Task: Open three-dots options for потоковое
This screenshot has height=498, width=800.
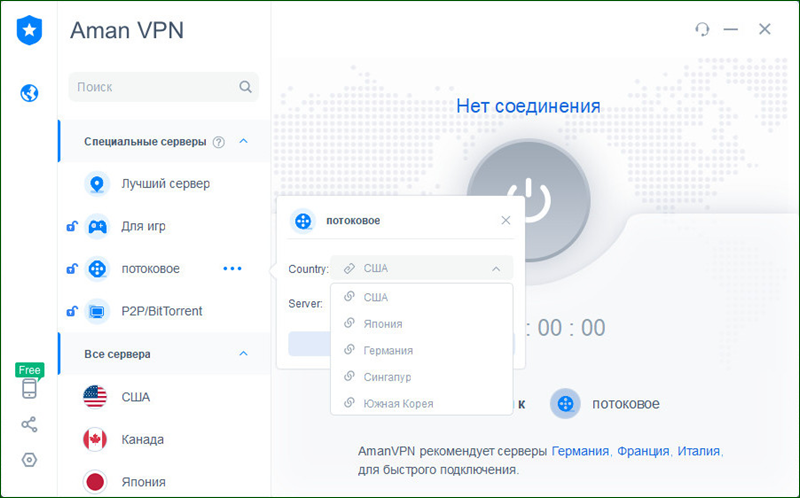Action: [x=232, y=268]
